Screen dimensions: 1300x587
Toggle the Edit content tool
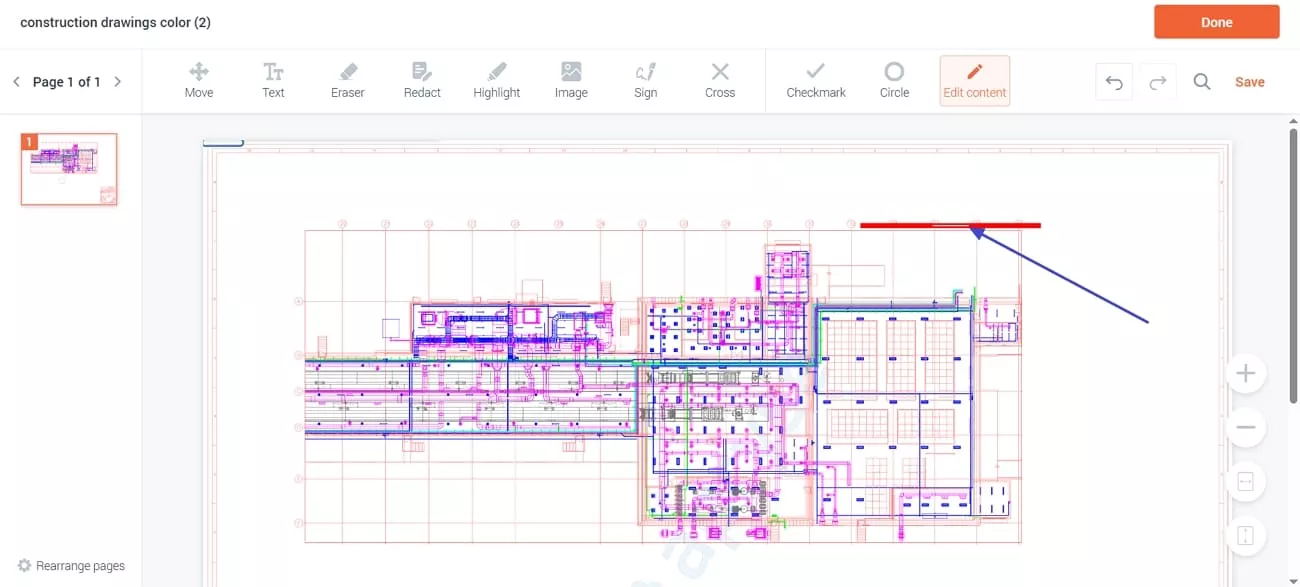(x=975, y=81)
